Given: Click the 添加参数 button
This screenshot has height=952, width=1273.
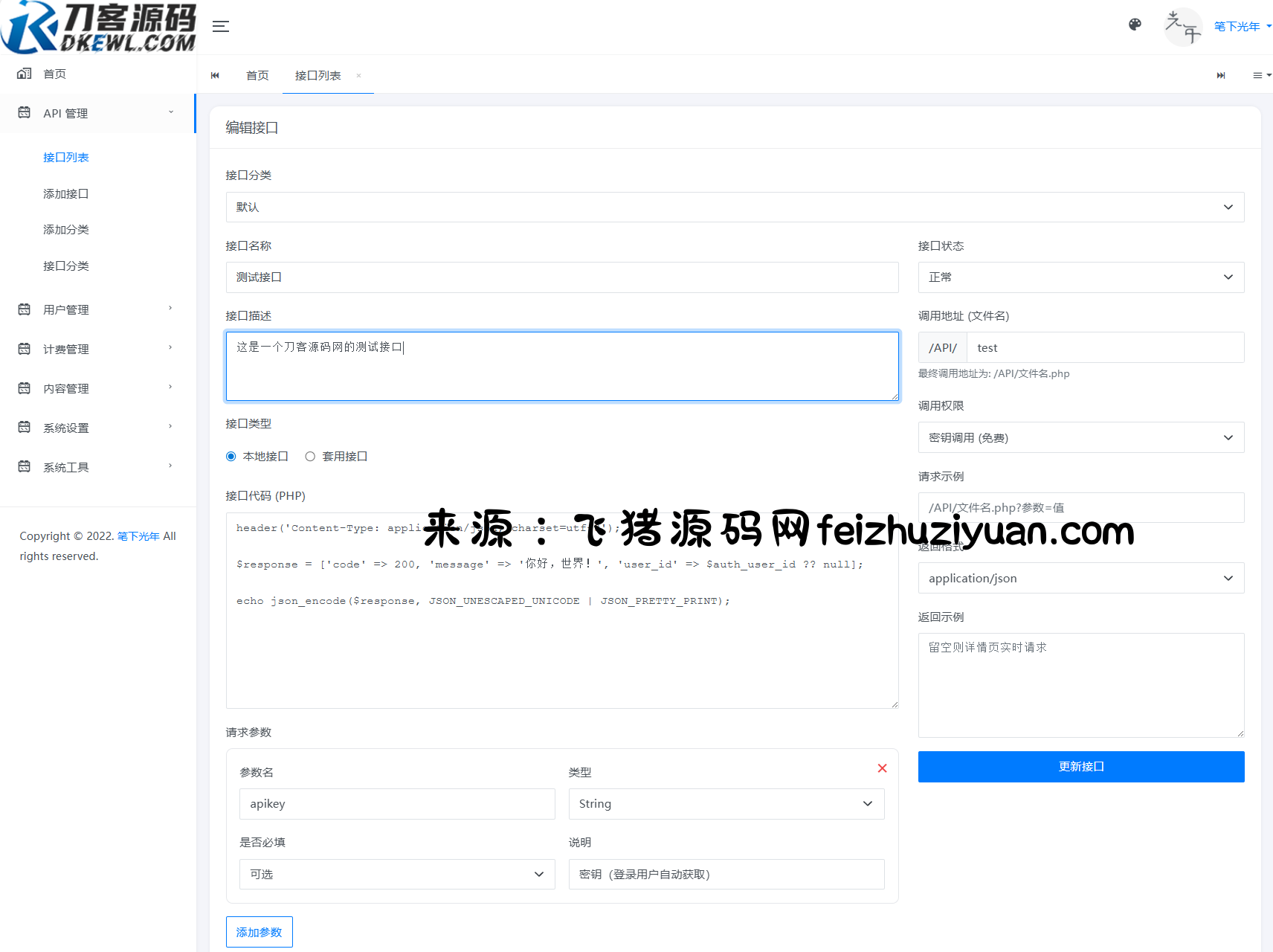Looking at the screenshot, I should (x=259, y=932).
